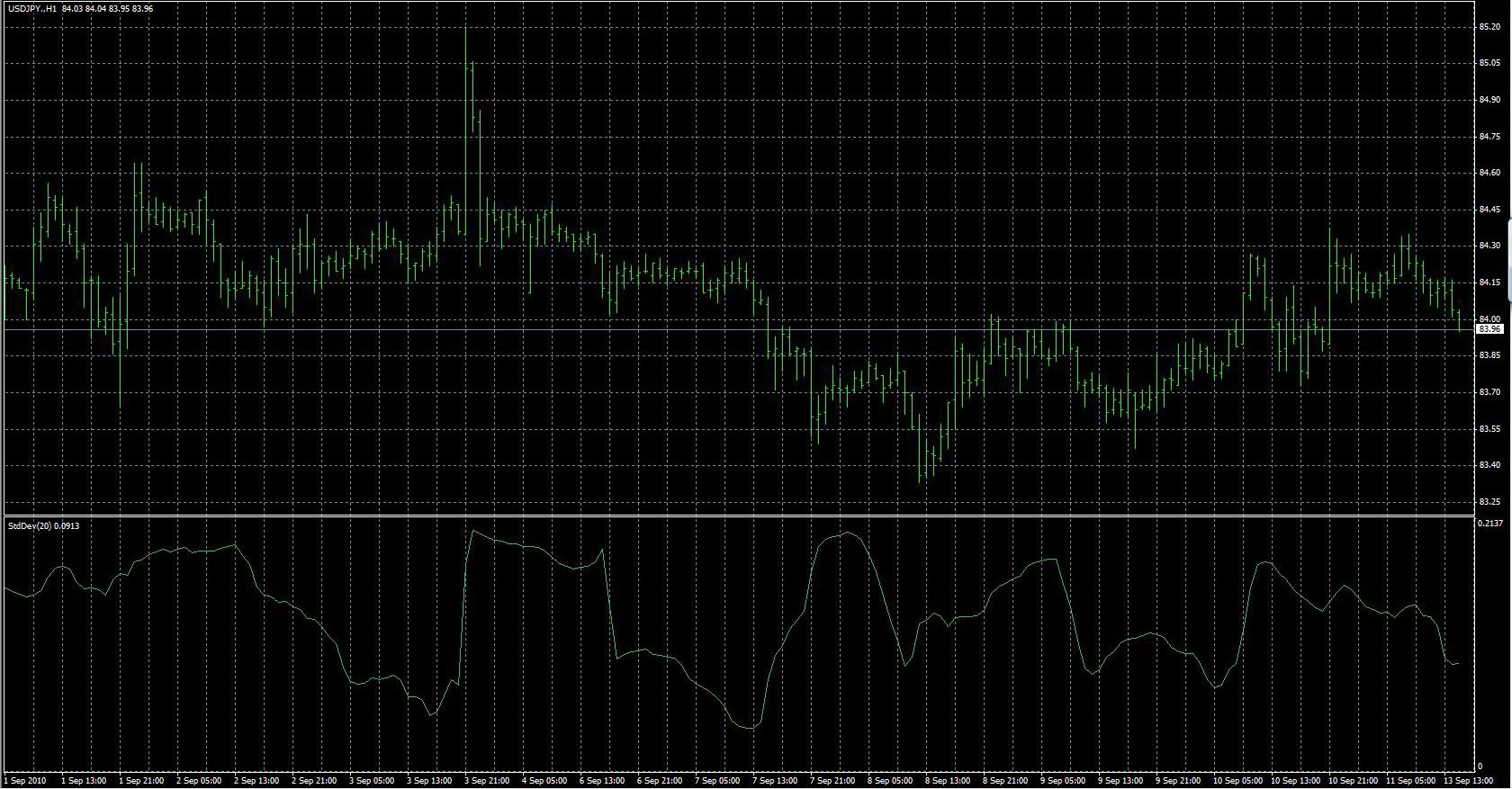
Task: Click the 2 Sep 05:00 time label
Action: 199,781
